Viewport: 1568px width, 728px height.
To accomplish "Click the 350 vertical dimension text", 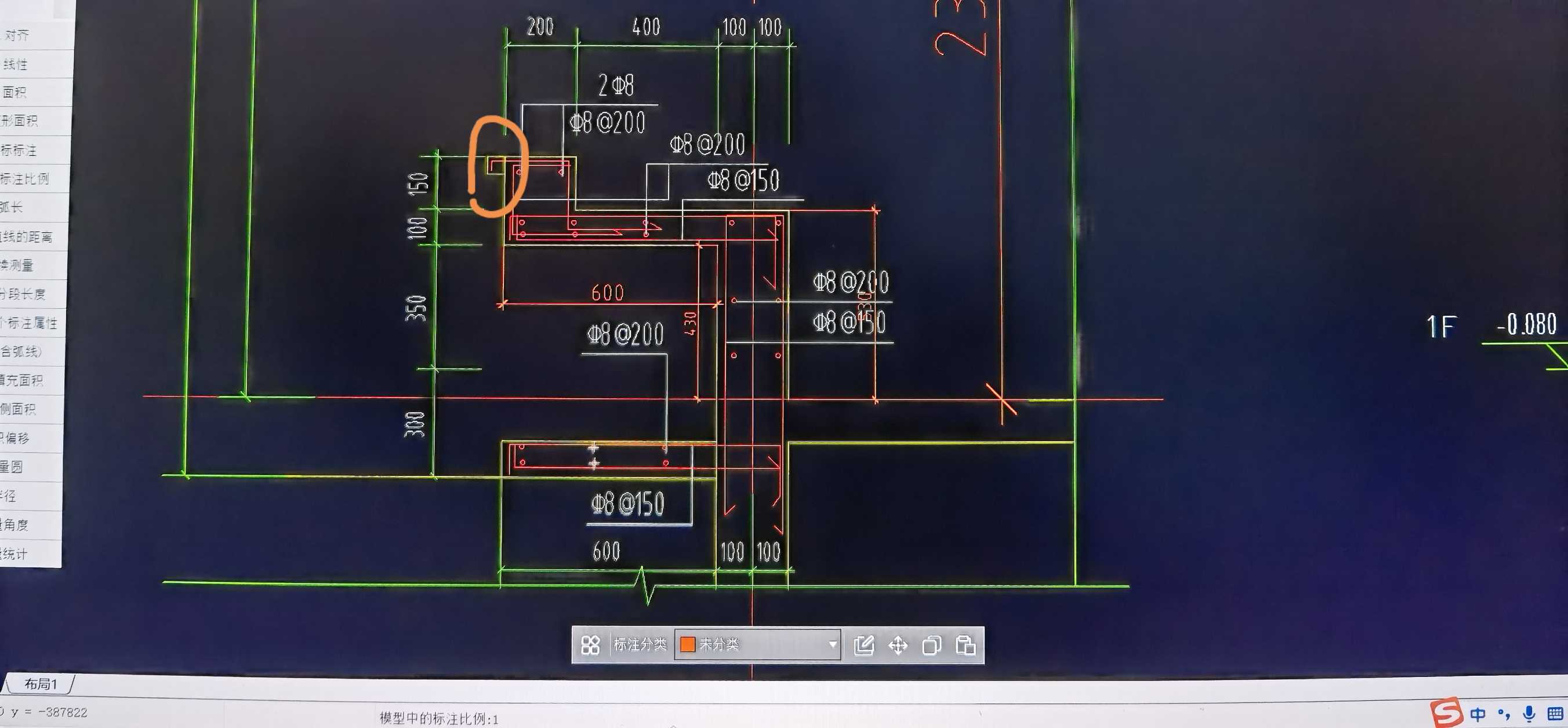I will (416, 308).
